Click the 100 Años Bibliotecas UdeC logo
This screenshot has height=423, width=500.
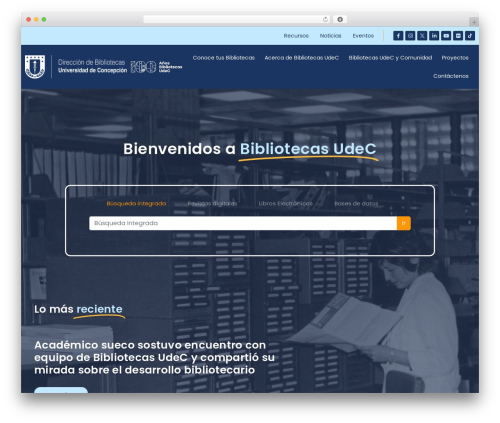coord(156,67)
